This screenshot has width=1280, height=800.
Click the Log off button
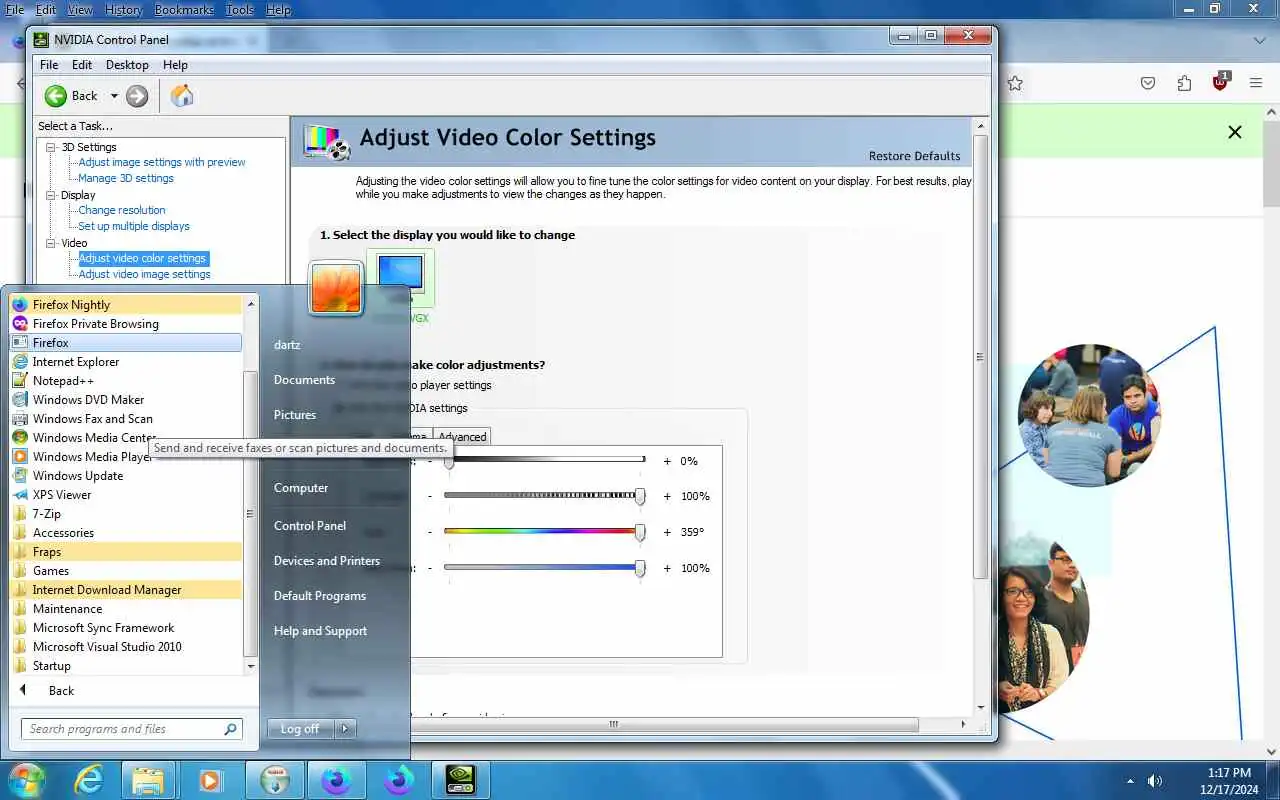click(301, 729)
